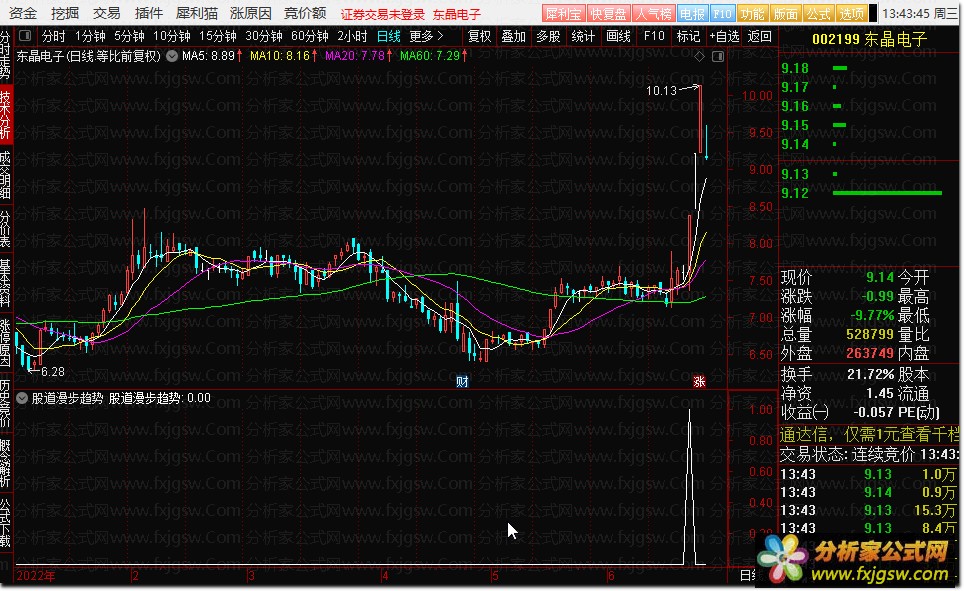Open the 挖掘 menu

pos(65,13)
